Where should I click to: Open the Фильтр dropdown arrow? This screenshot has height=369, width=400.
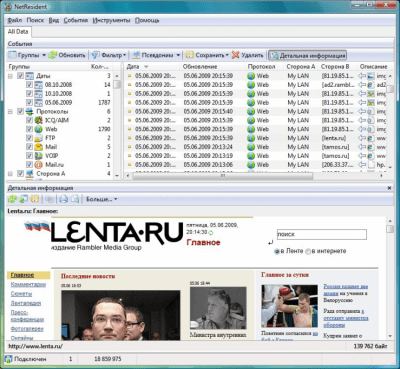tap(125, 55)
